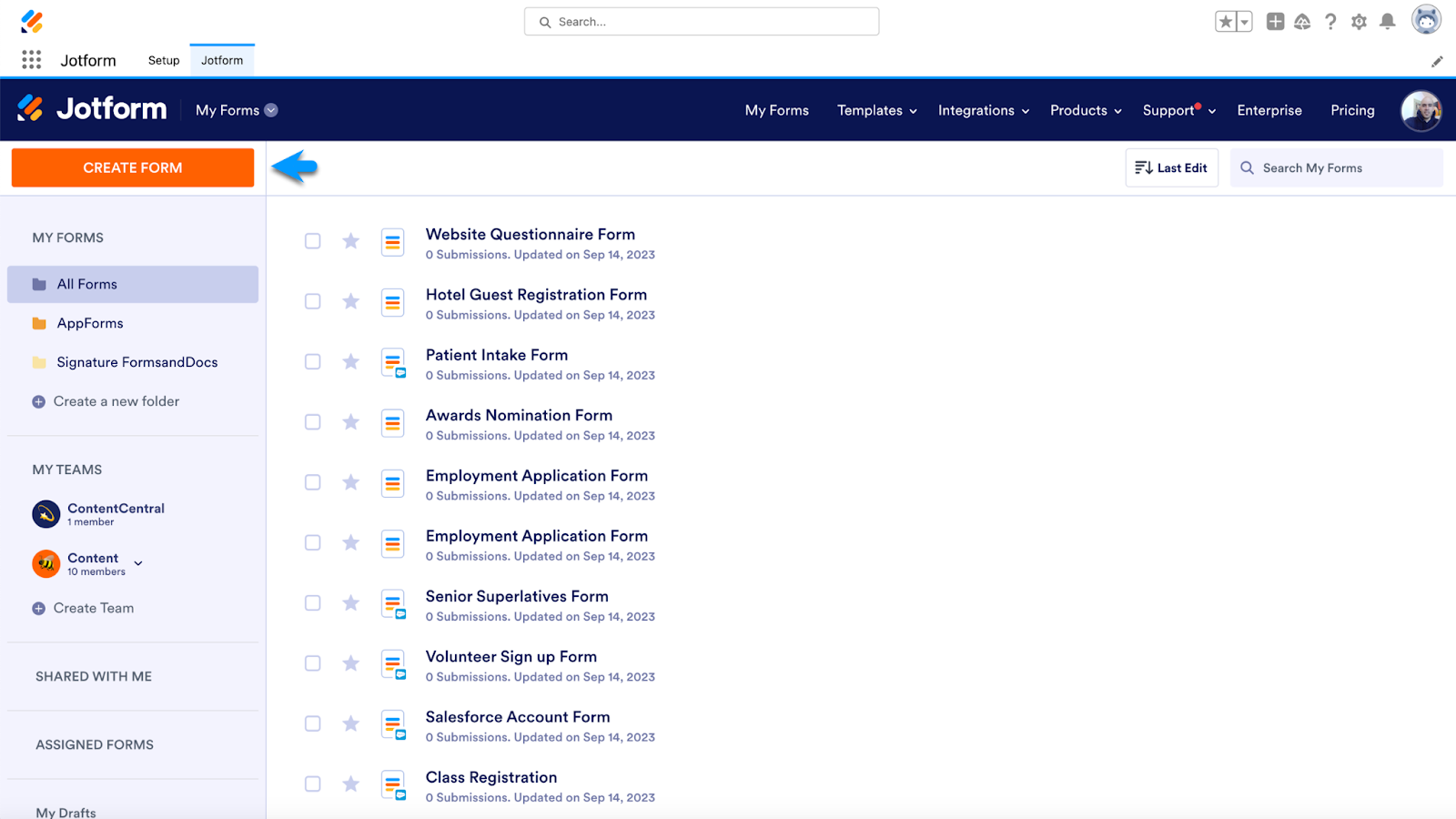
Task: Click the Jotform logo in the navy header
Action: (x=92, y=109)
